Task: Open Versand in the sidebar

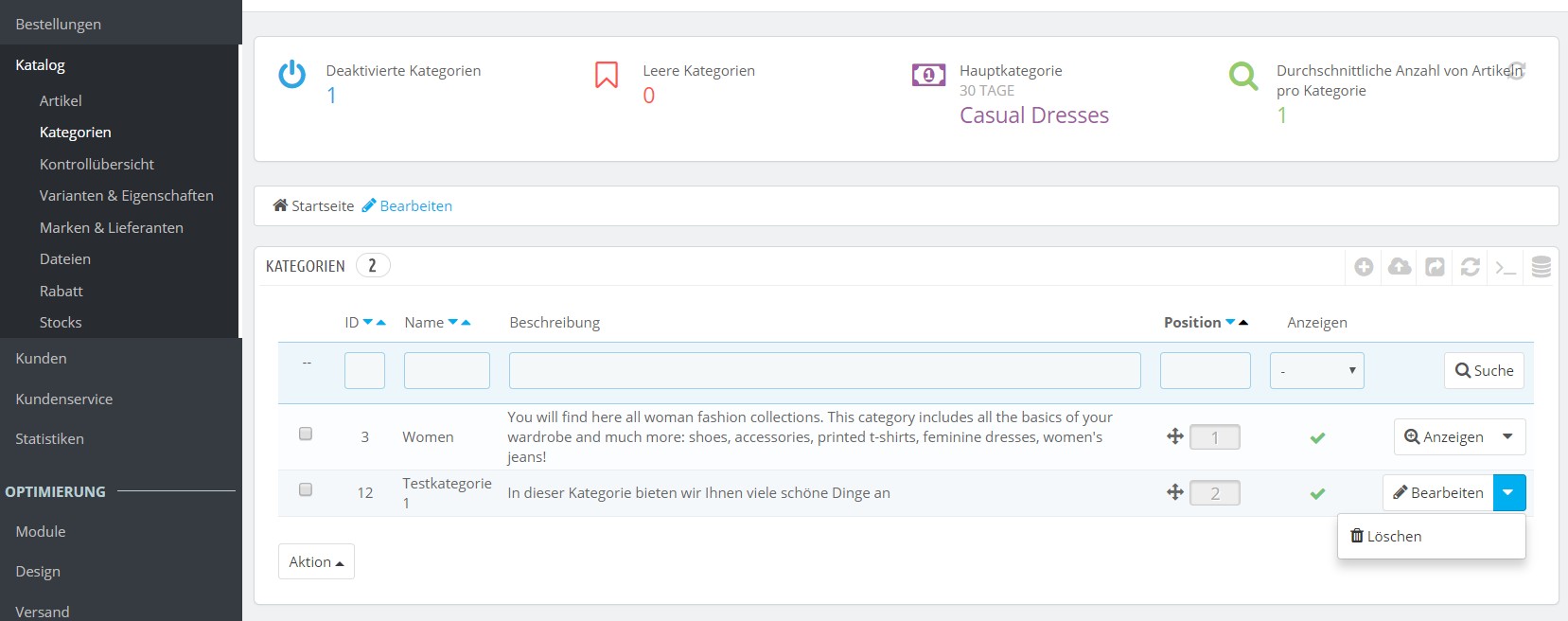Action: pos(43,612)
